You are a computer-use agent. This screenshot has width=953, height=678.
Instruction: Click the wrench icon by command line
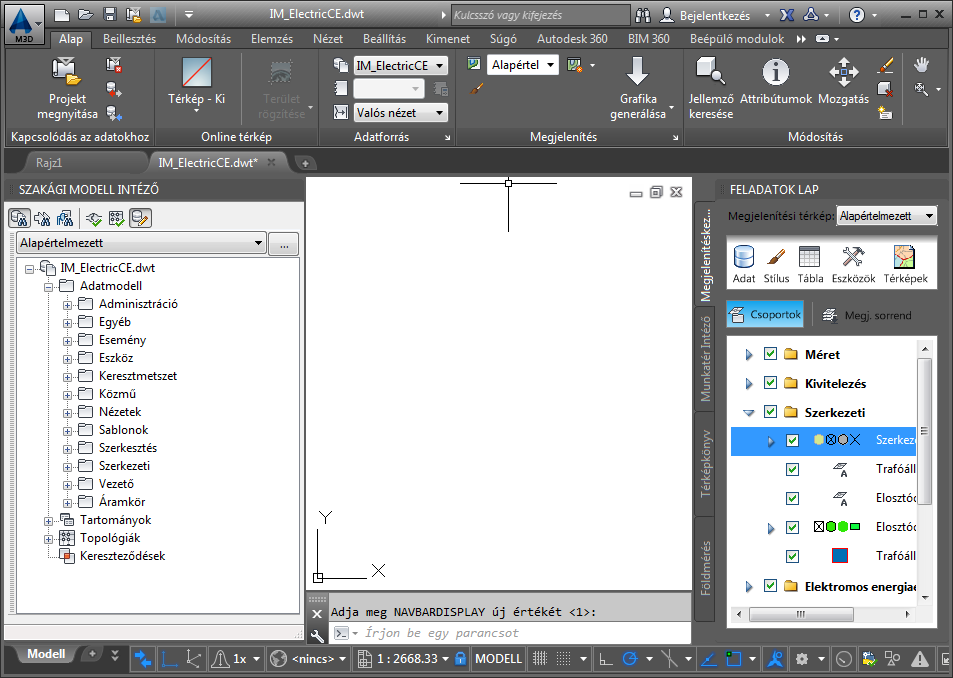(x=317, y=635)
